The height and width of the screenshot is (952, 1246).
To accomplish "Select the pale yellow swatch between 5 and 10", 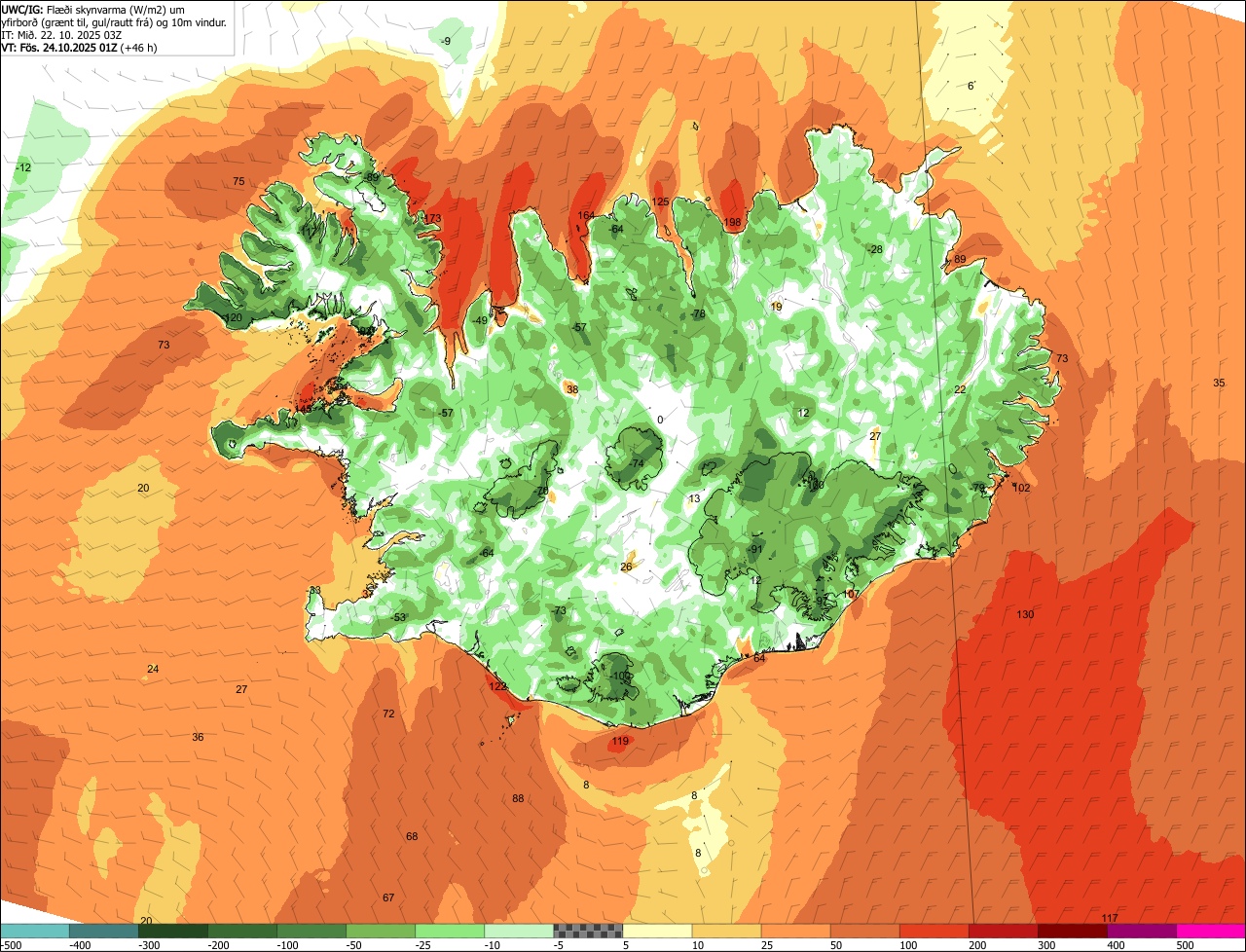I will 657,931.
